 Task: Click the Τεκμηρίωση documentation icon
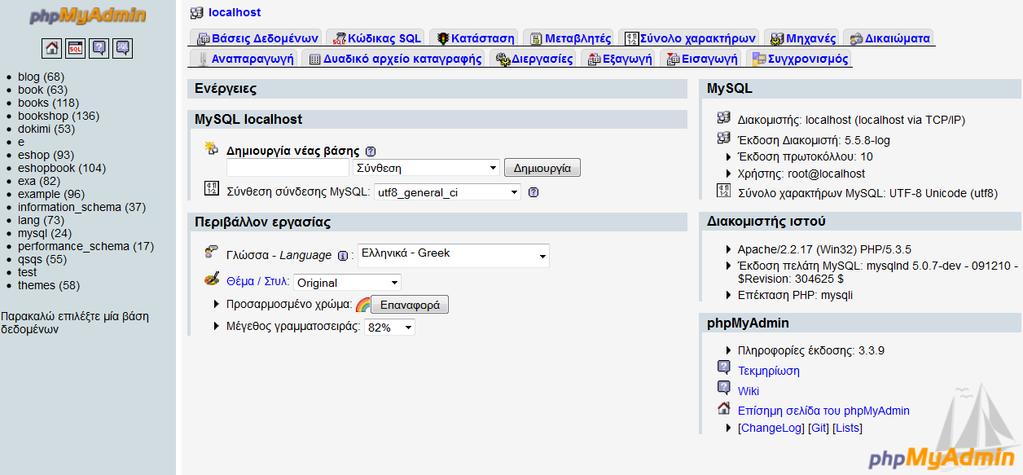click(724, 368)
